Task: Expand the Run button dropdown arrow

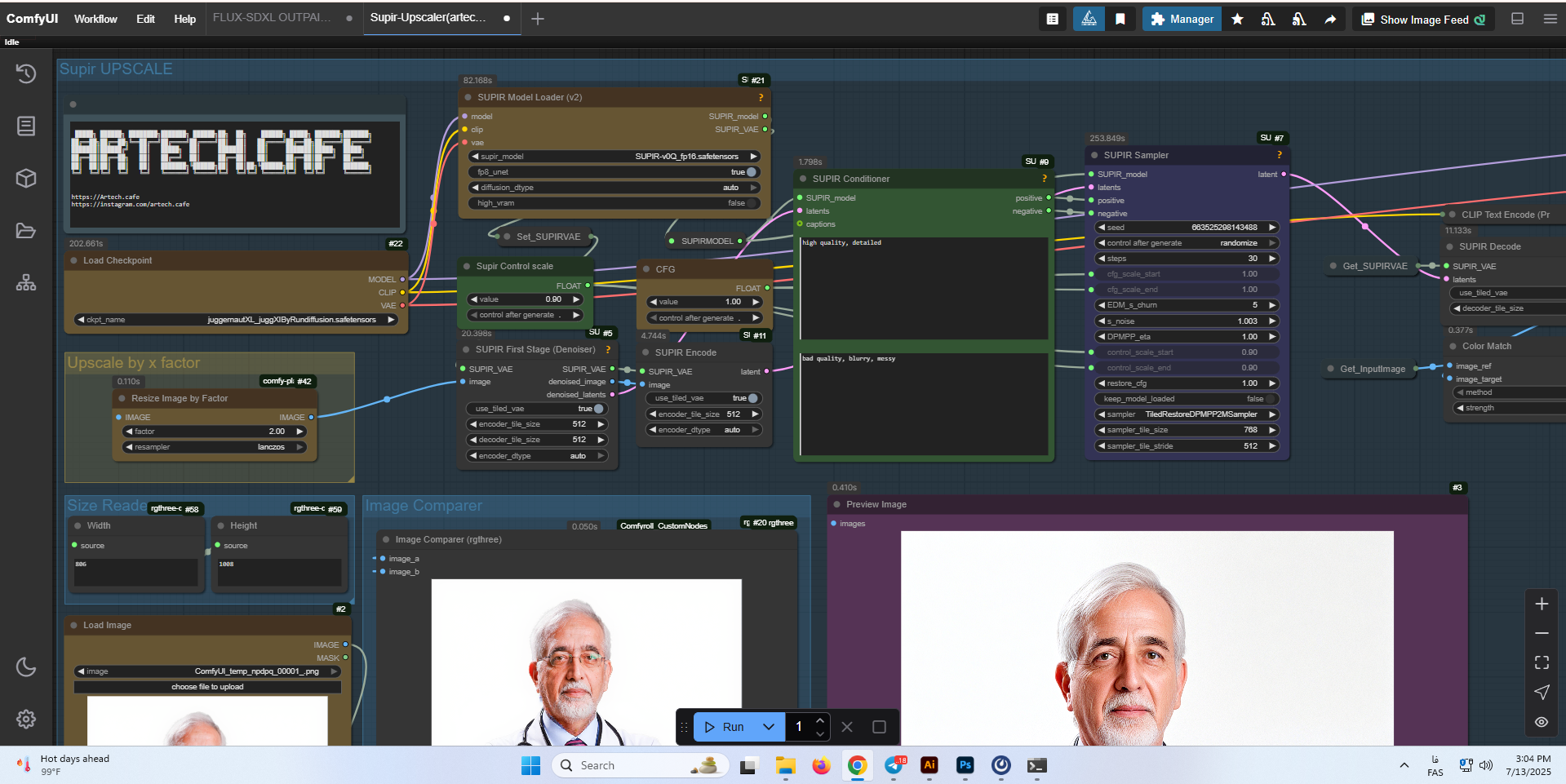Action: pos(768,727)
